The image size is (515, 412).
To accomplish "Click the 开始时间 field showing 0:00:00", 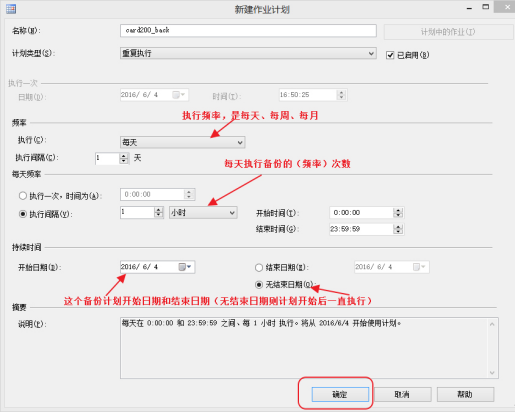I will click(x=361, y=213).
